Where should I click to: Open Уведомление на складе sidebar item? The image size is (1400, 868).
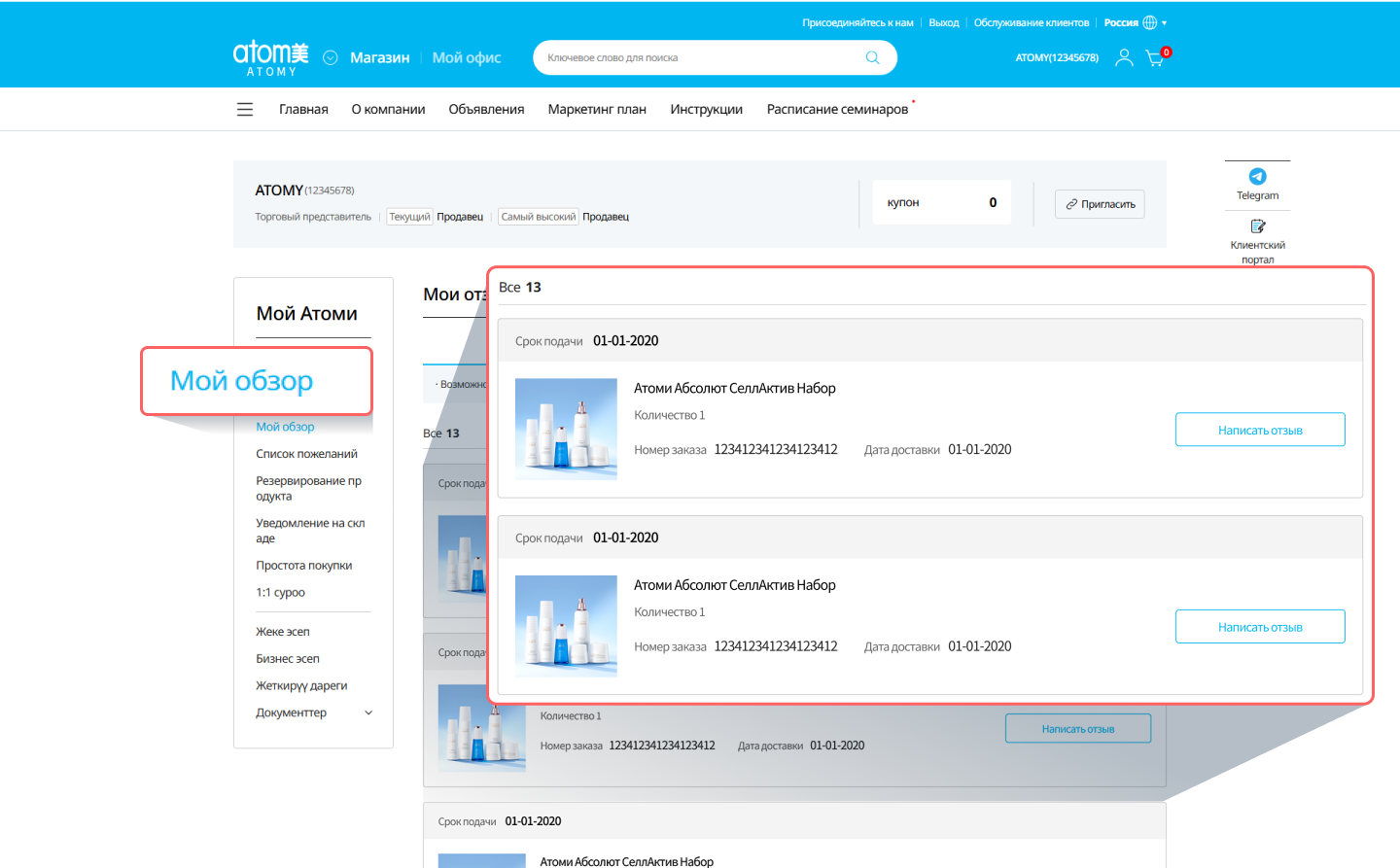tap(310, 531)
